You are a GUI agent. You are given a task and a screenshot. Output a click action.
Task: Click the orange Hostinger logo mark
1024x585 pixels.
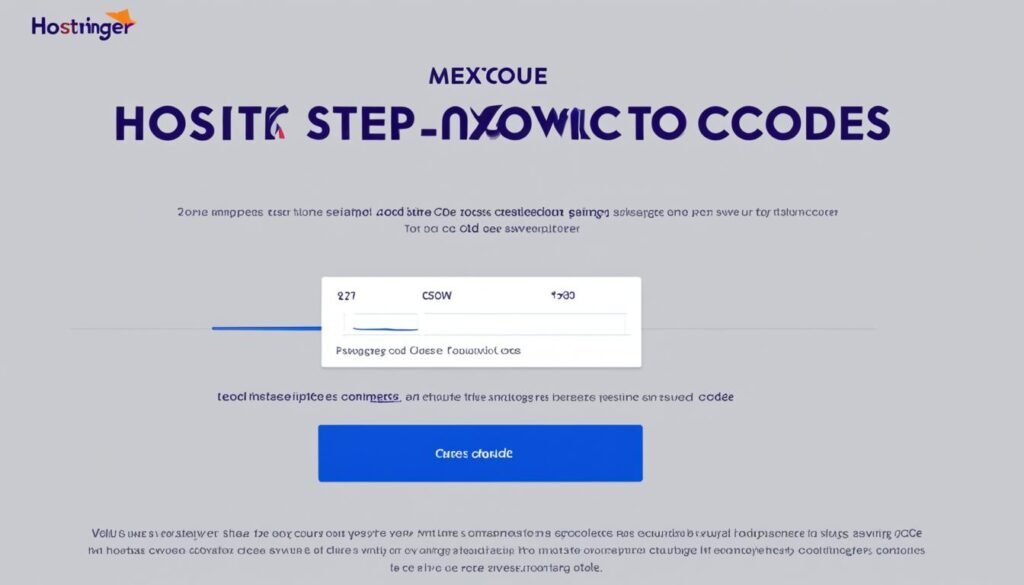pos(119,19)
